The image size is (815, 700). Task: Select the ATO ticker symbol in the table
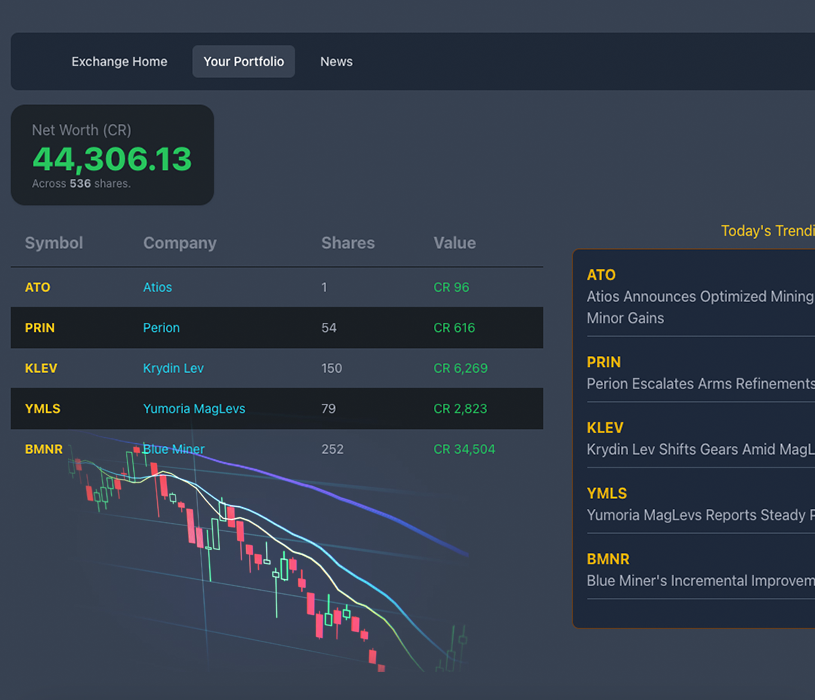click(37, 287)
